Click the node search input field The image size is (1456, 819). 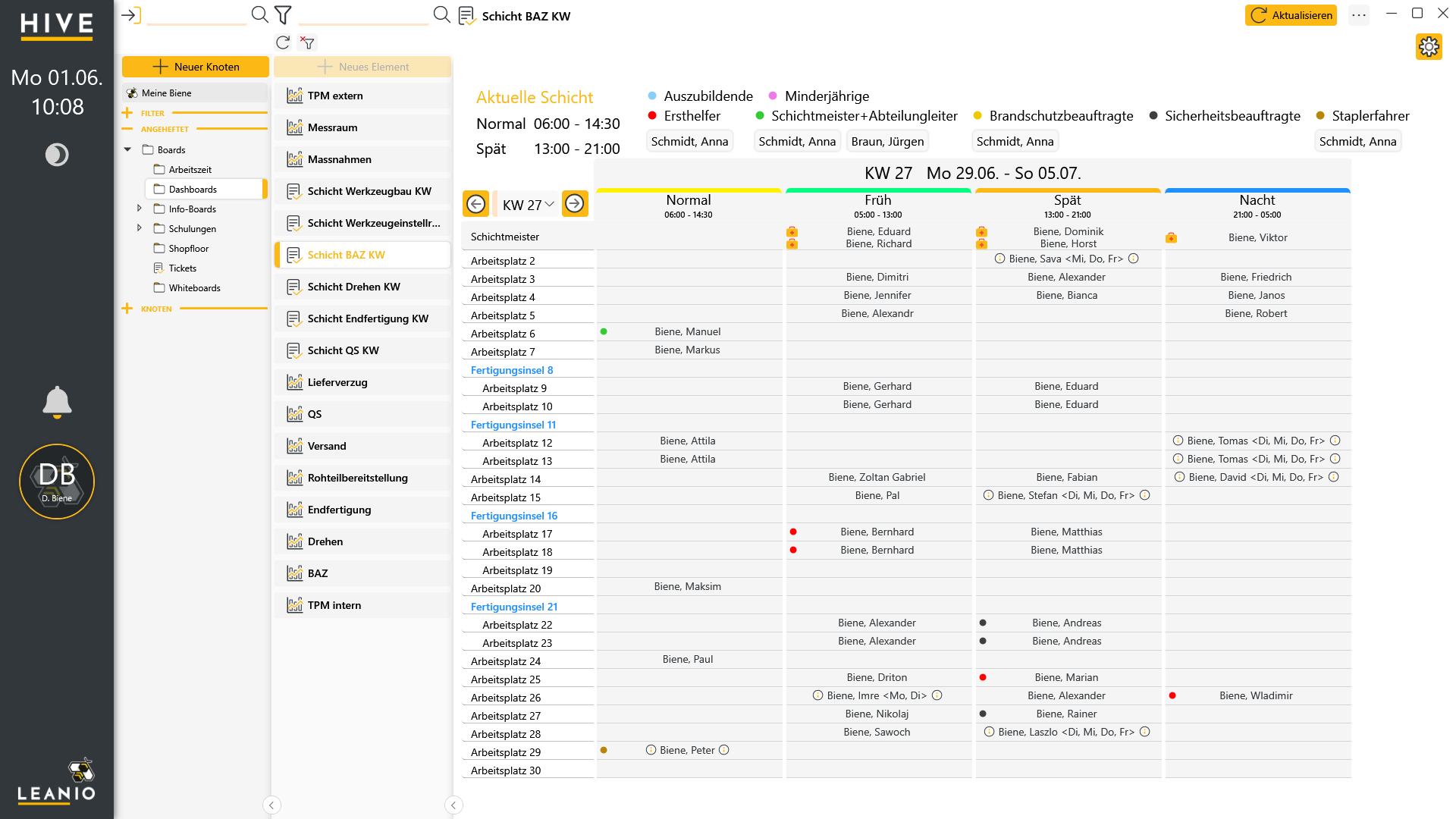[196, 16]
